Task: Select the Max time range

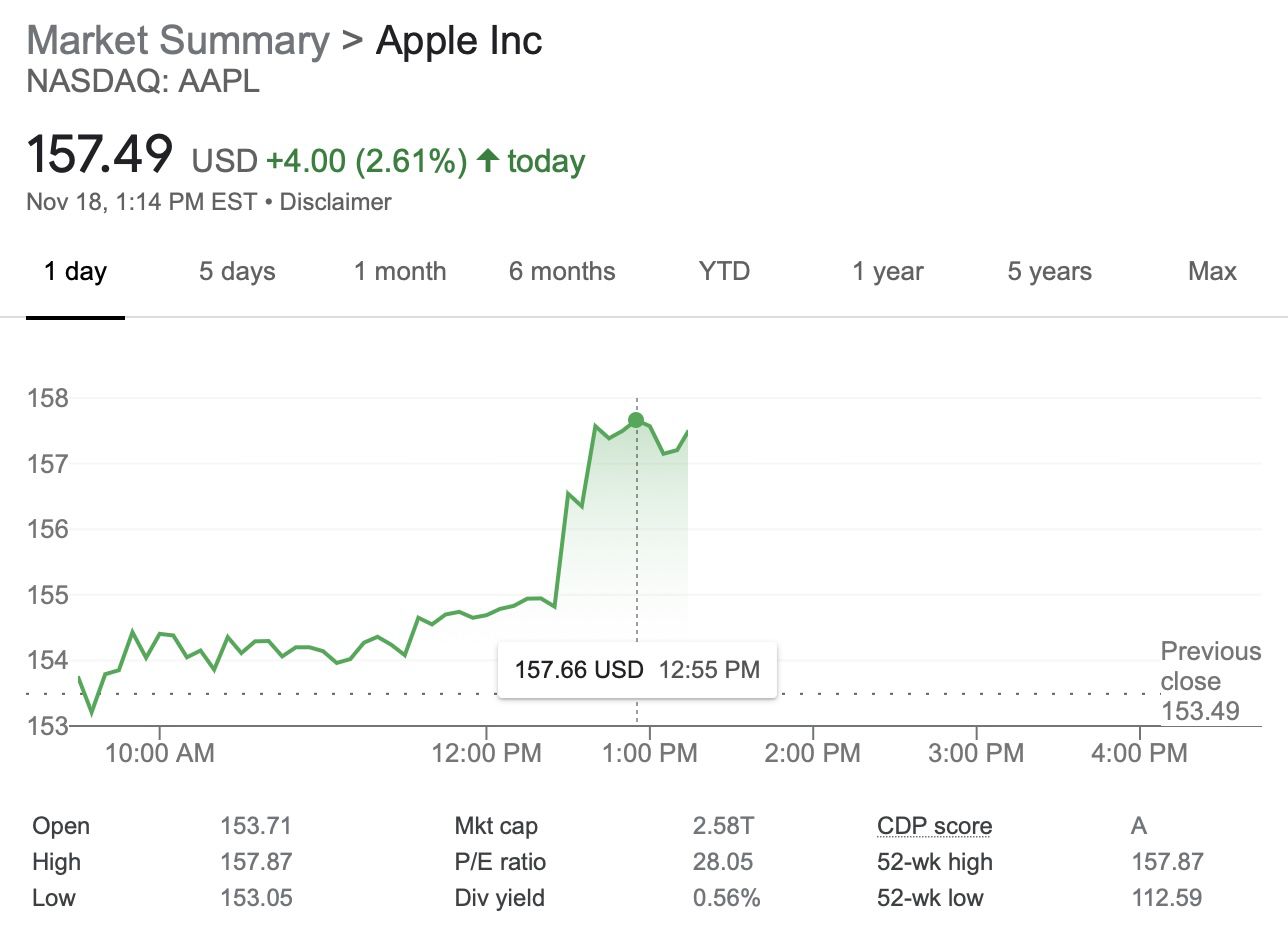Action: click(1211, 271)
